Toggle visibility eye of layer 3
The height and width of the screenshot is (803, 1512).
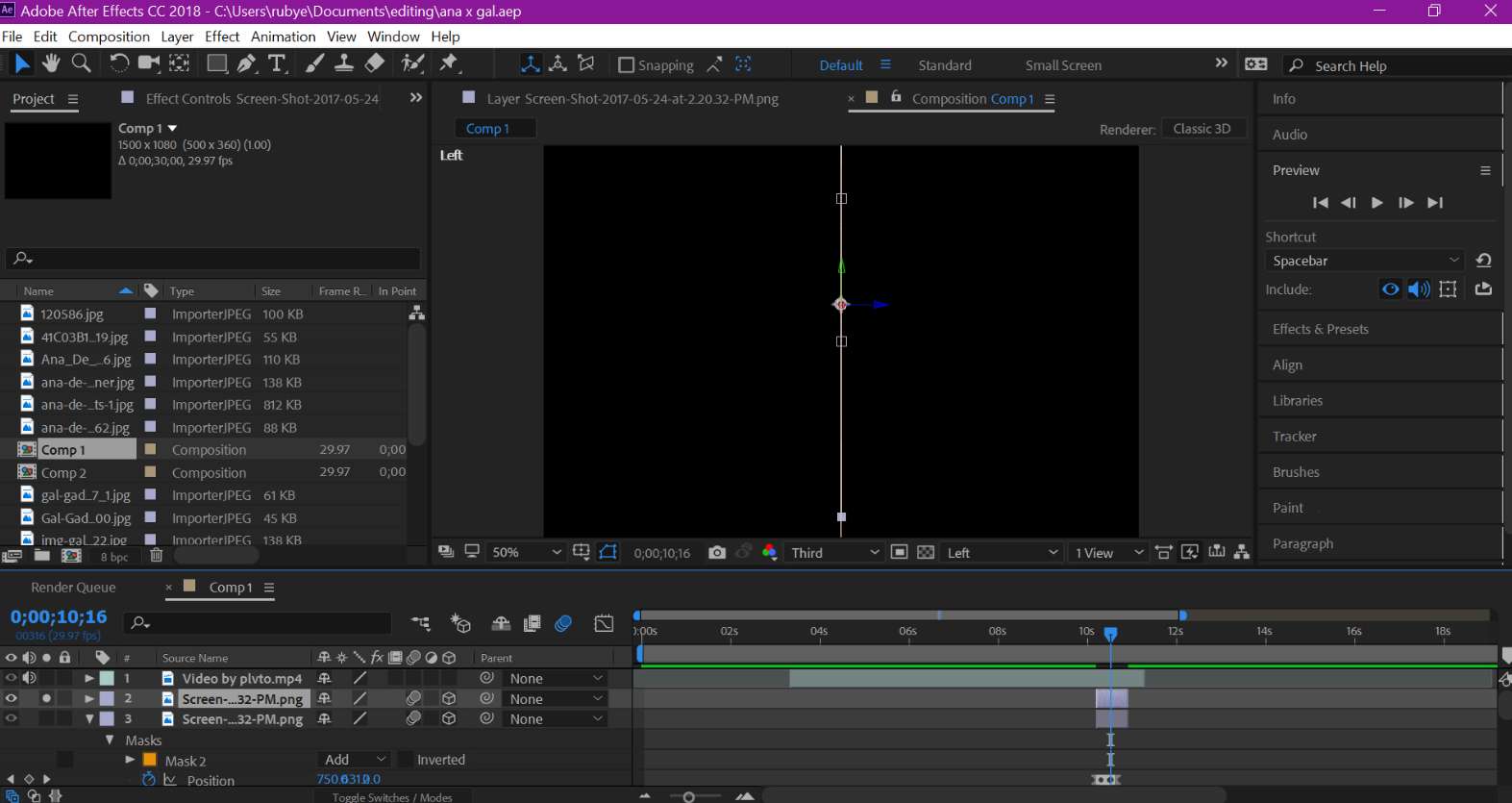click(11, 718)
